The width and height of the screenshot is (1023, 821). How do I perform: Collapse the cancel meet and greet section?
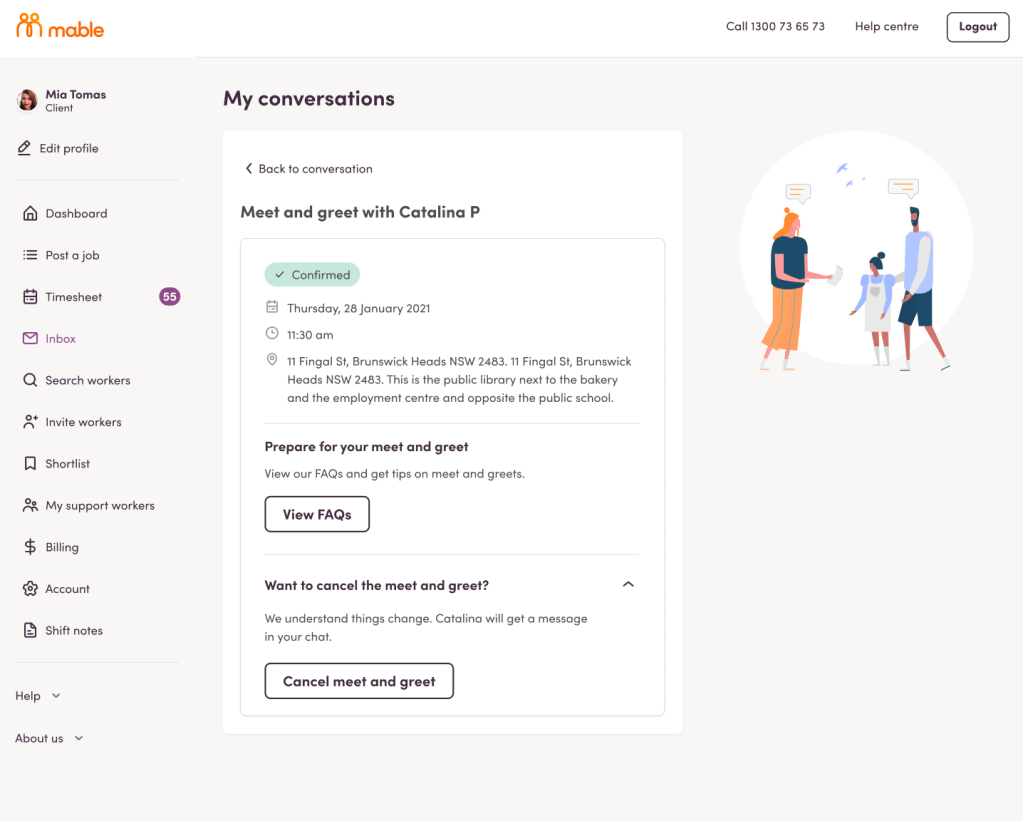pyautogui.click(x=628, y=585)
